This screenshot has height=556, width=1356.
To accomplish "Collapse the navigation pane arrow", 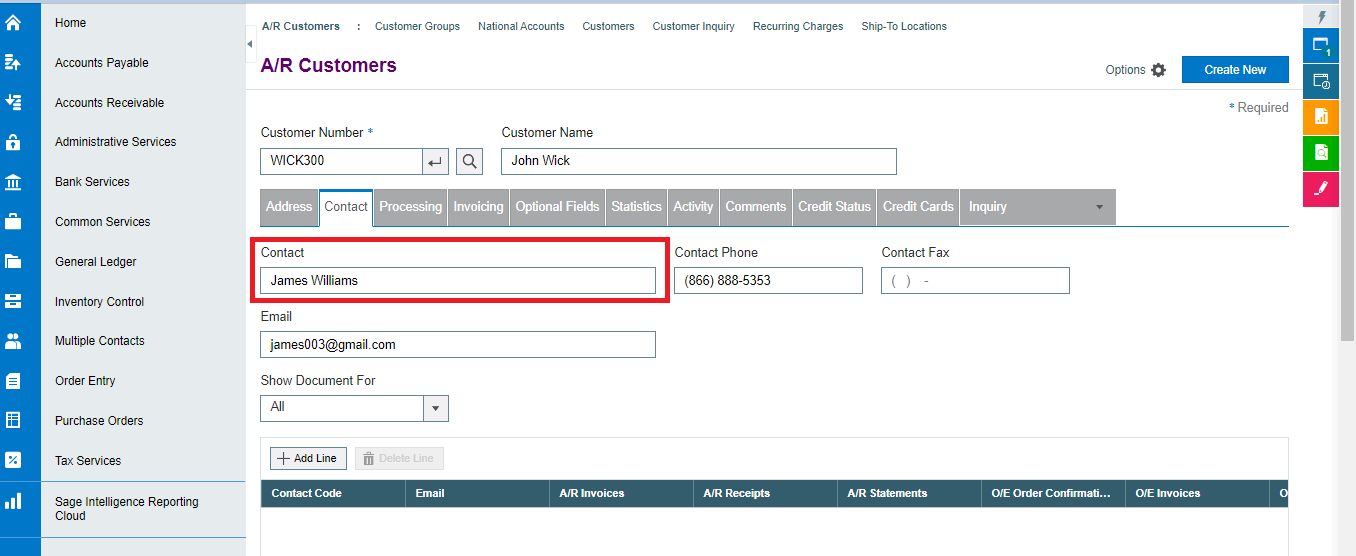I will (250, 44).
